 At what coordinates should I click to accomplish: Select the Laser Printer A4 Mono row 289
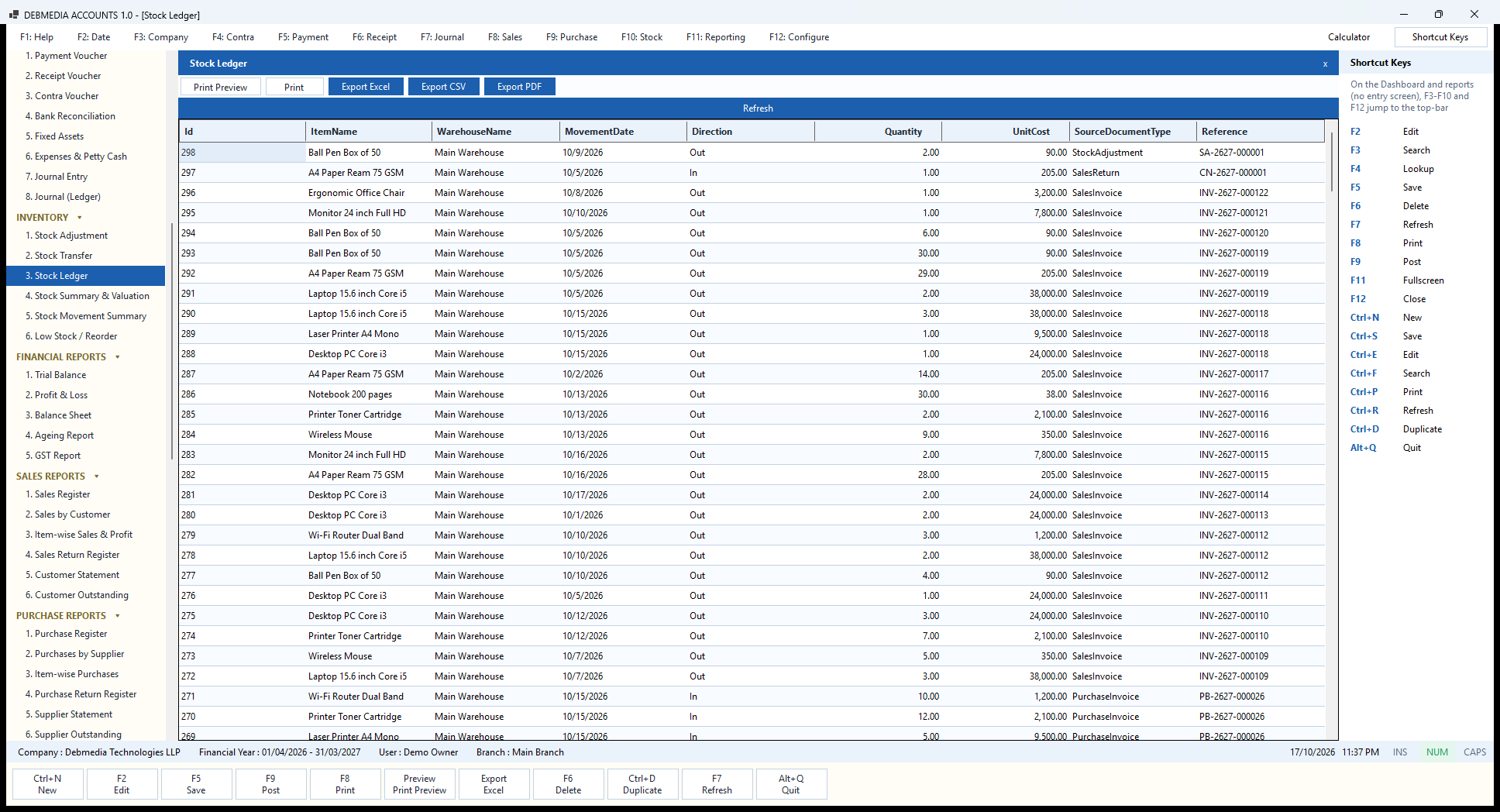pos(752,334)
